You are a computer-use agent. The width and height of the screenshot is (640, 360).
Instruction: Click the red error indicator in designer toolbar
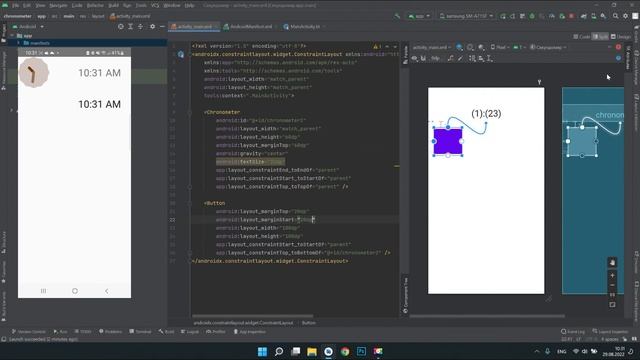tap(618, 47)
